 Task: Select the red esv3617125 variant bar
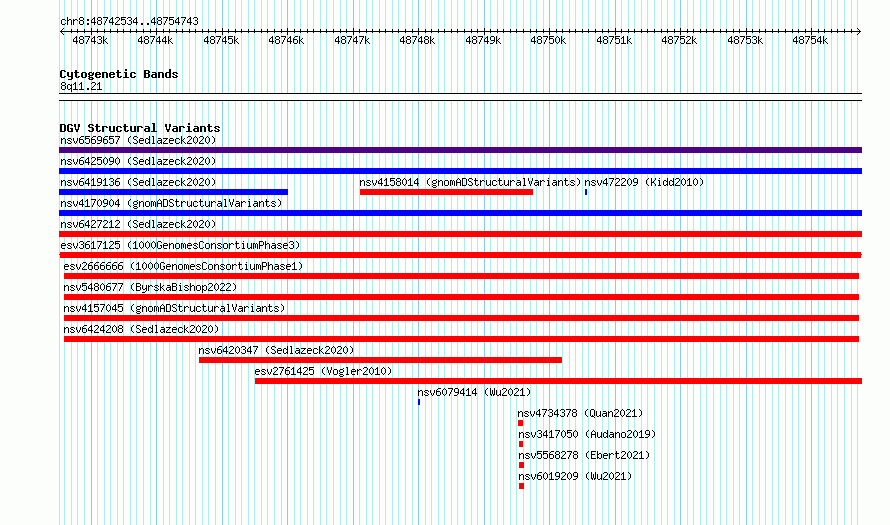[x=460, y=255]
